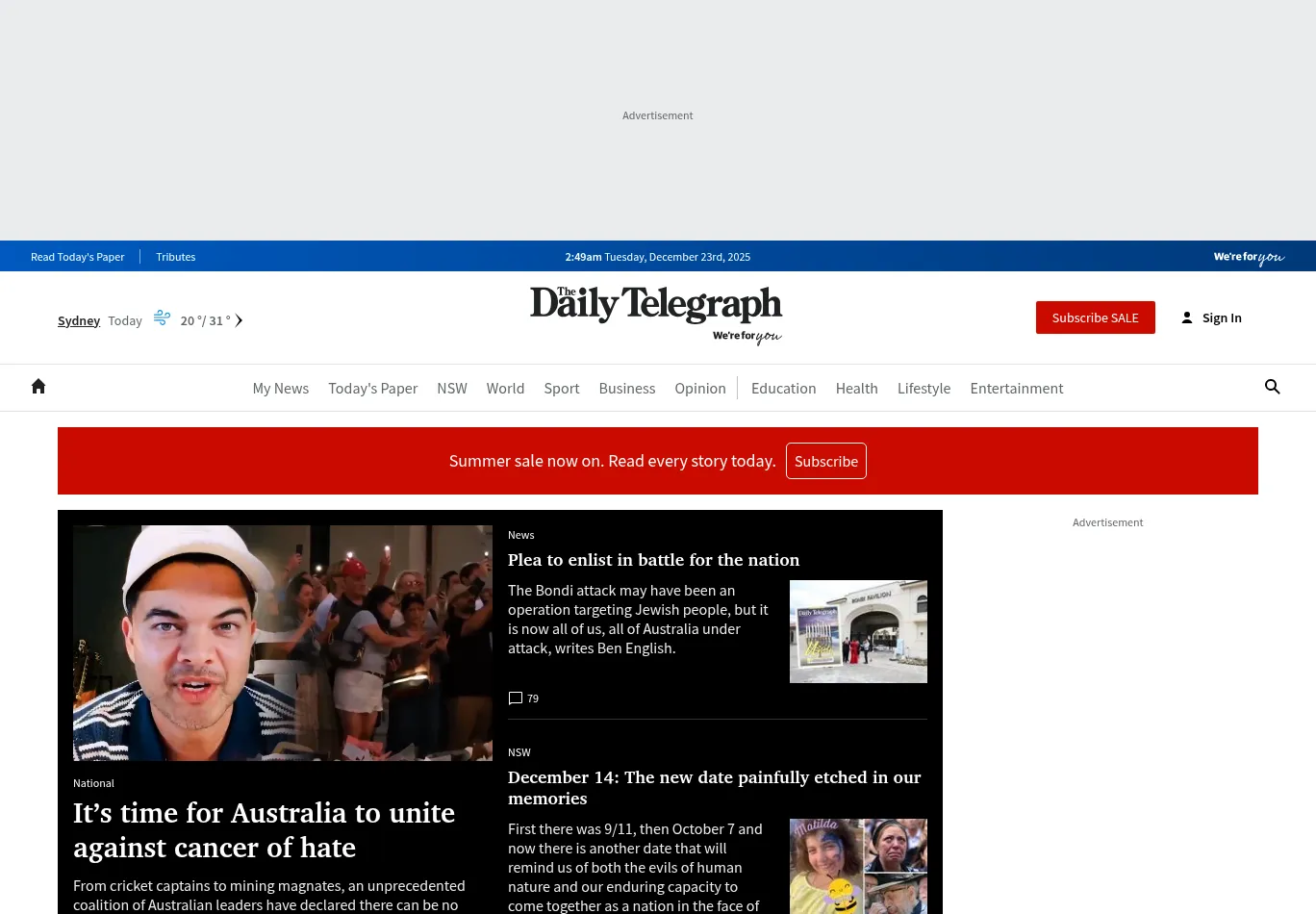Viewport: 1316px width, 914px height.
Task: Open the search magnifier icon
Action: tap(1272, 387)
